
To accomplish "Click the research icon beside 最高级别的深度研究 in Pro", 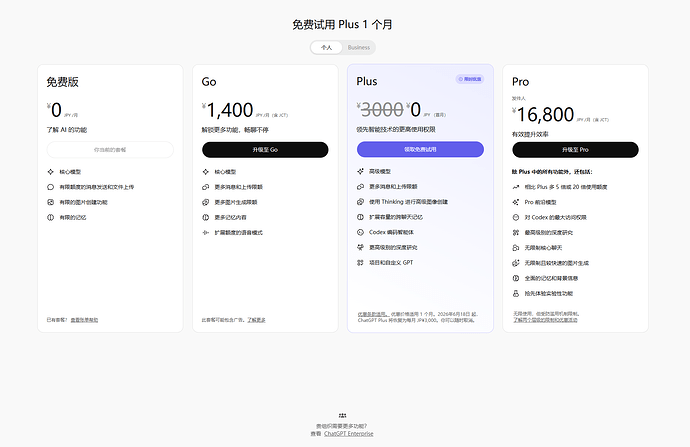I will (x=516, y=233).
